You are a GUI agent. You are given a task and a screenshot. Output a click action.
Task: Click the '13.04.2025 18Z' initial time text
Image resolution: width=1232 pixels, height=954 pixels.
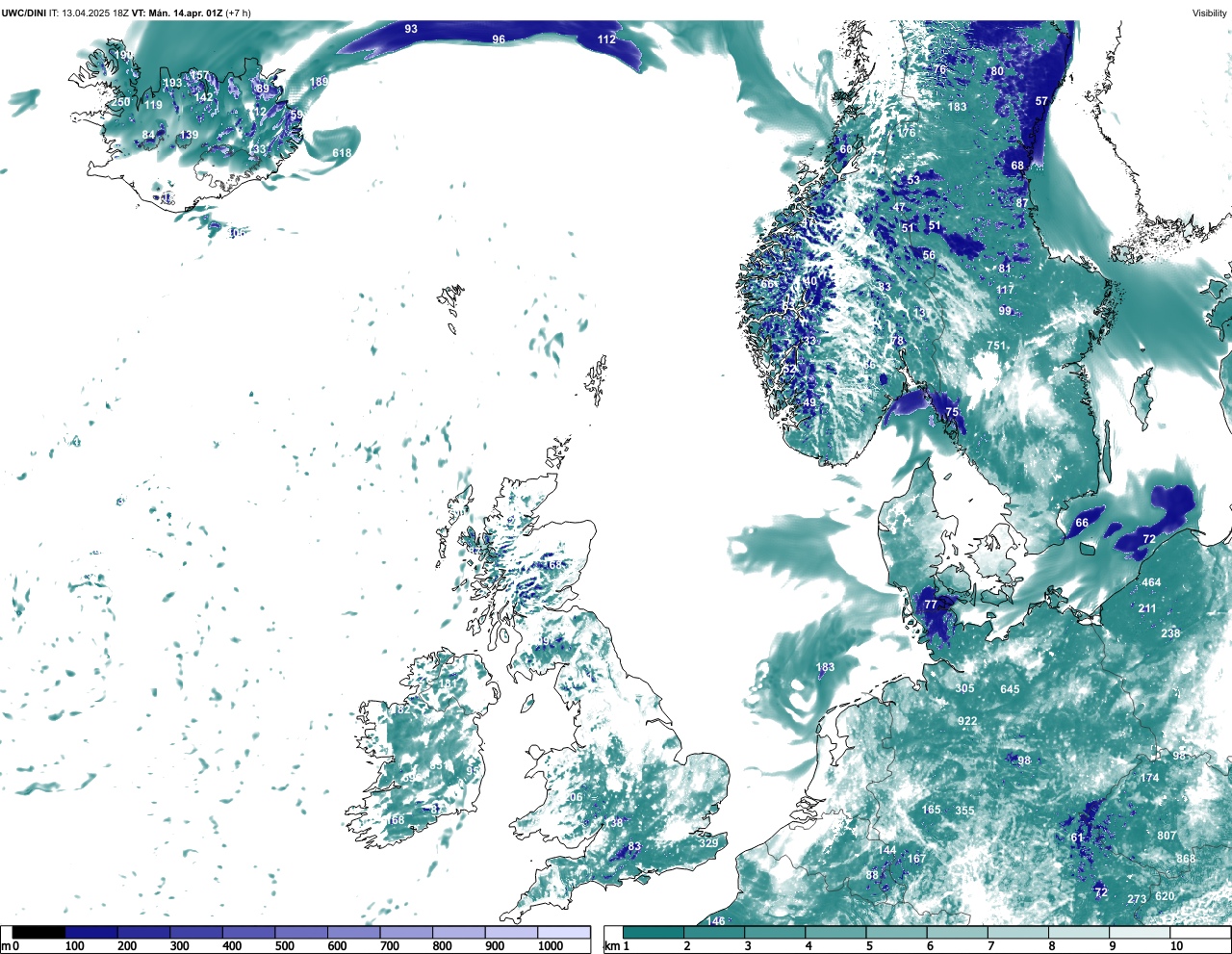tap(95, 13)
